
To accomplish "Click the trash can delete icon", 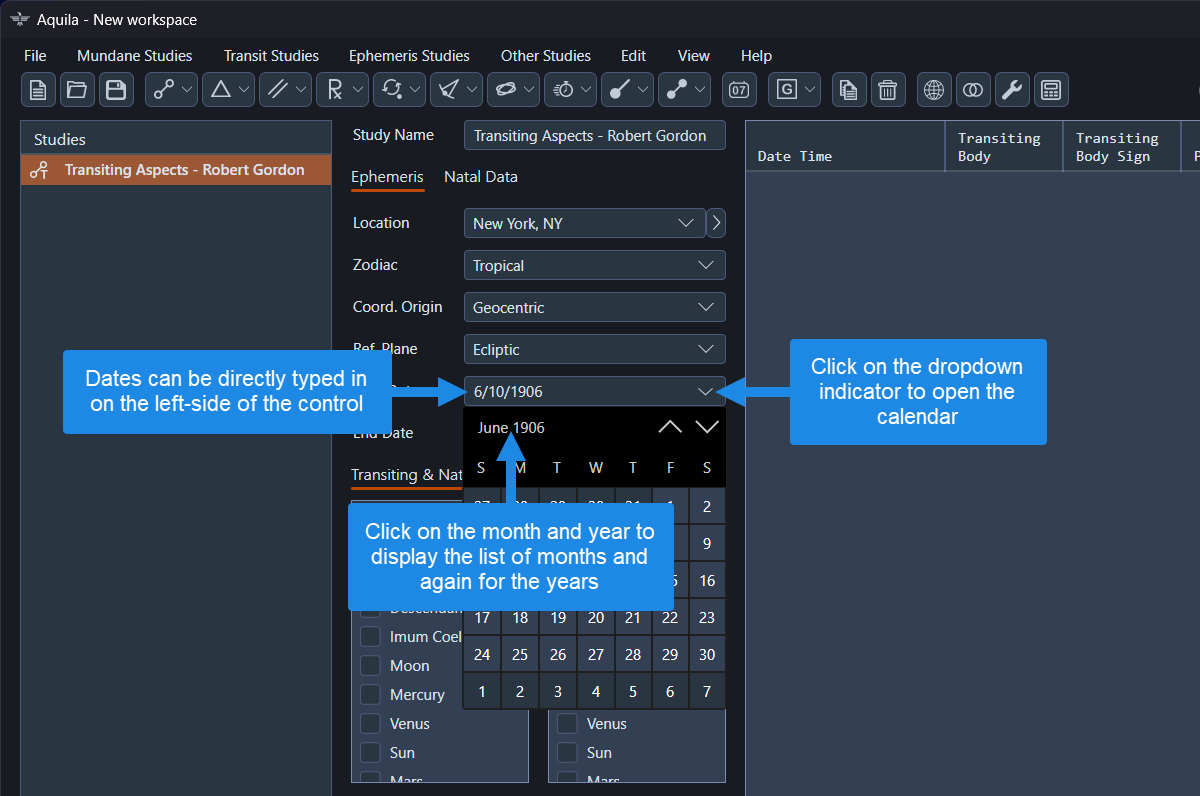I will (887, 90).
